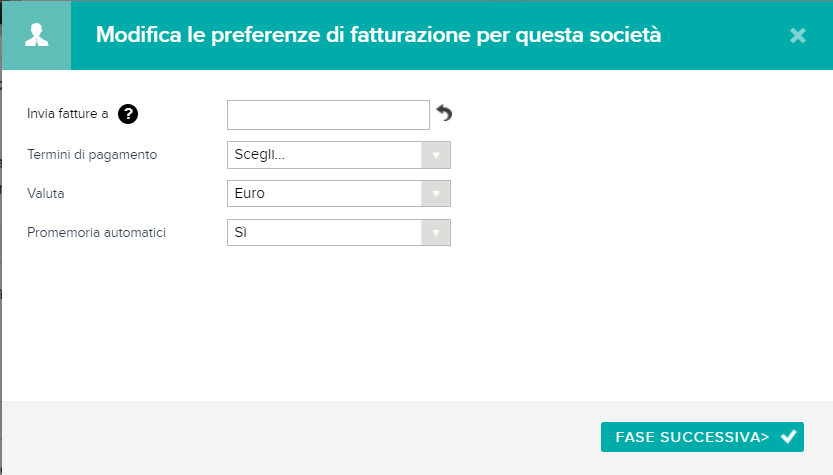
Task: Reset the invoice recipient with the undo arrow
Action: (444, 113)
